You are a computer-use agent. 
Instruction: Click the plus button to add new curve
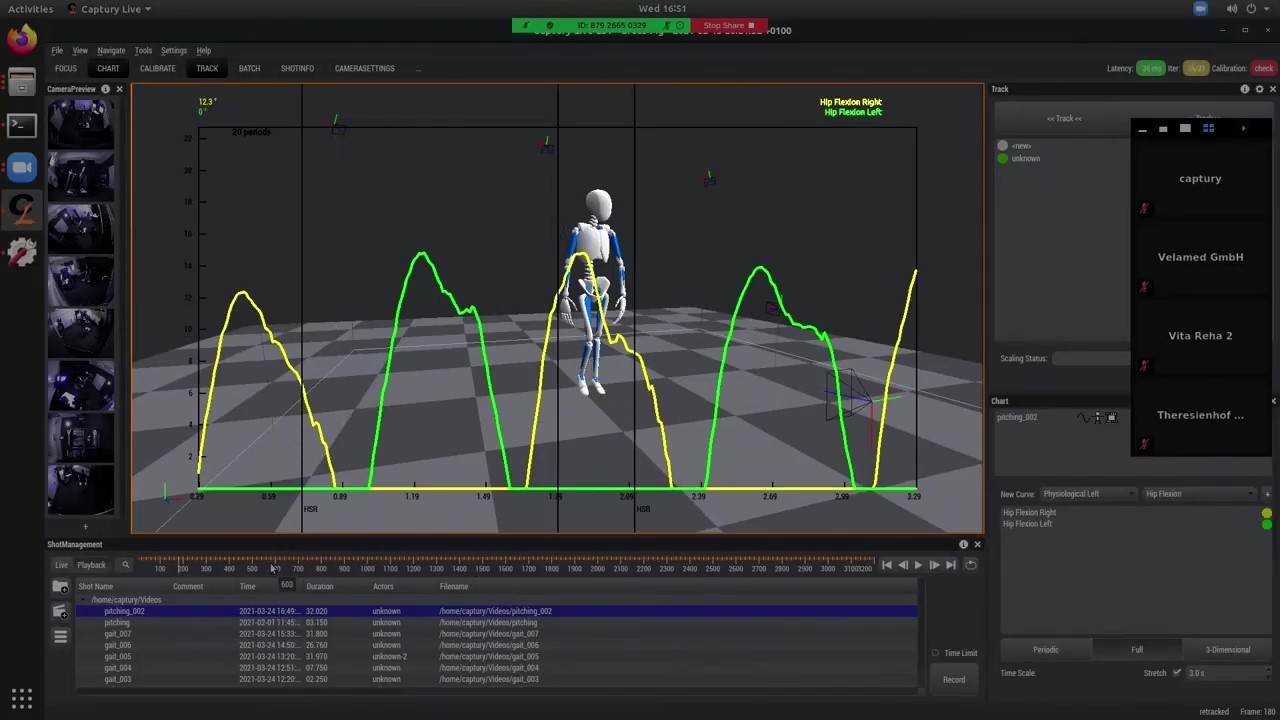coord(1267,494)
